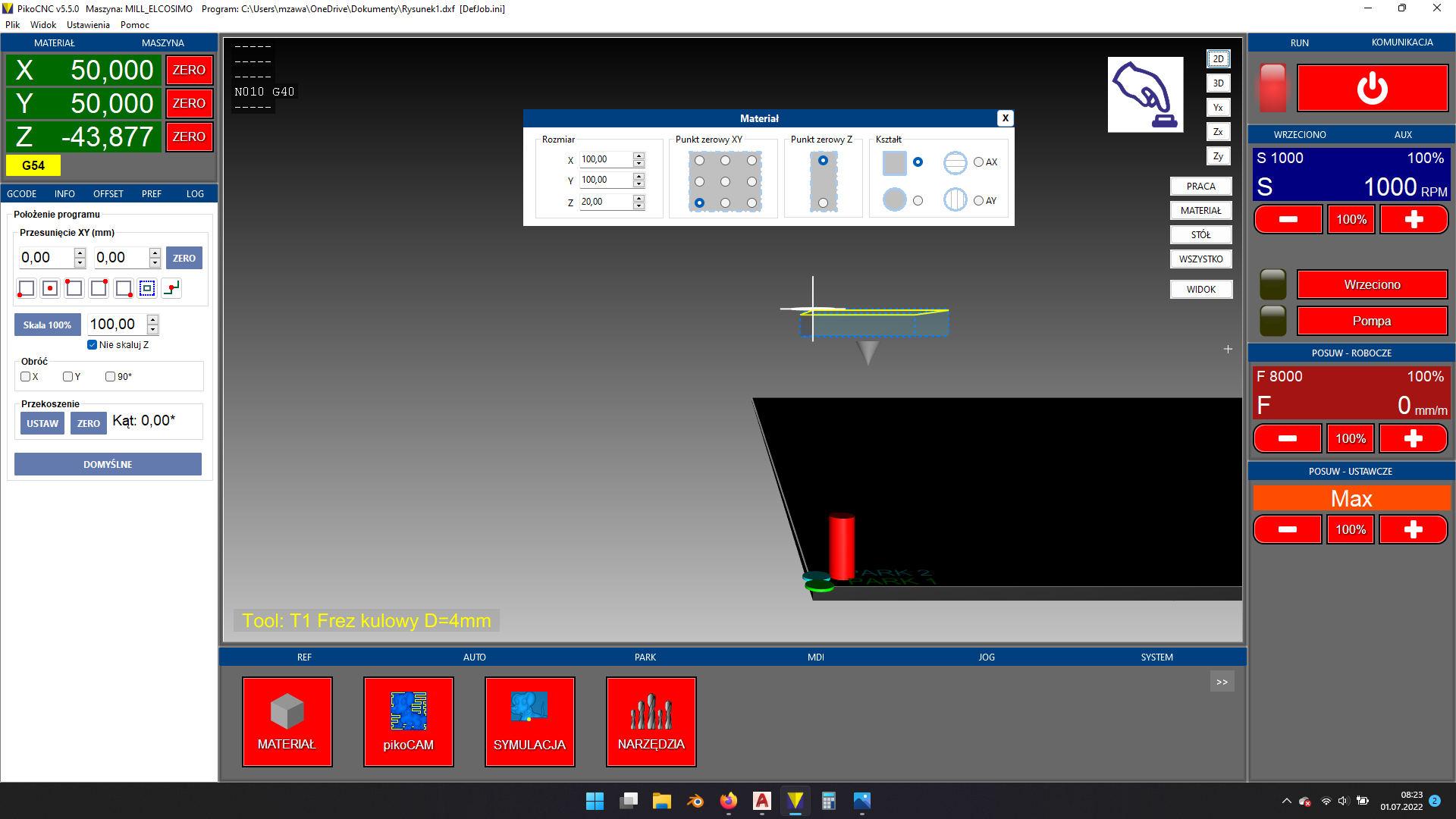Screen dimensions: 1456x819
Task: Enable rotate X checkbox
Action: pyautogui.click(x=25, y=377)
